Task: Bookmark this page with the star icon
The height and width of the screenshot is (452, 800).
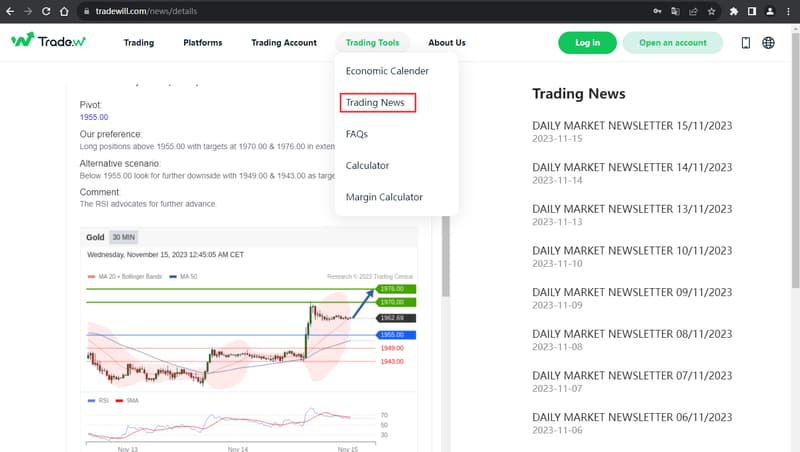Action: (x=711, y=11)
